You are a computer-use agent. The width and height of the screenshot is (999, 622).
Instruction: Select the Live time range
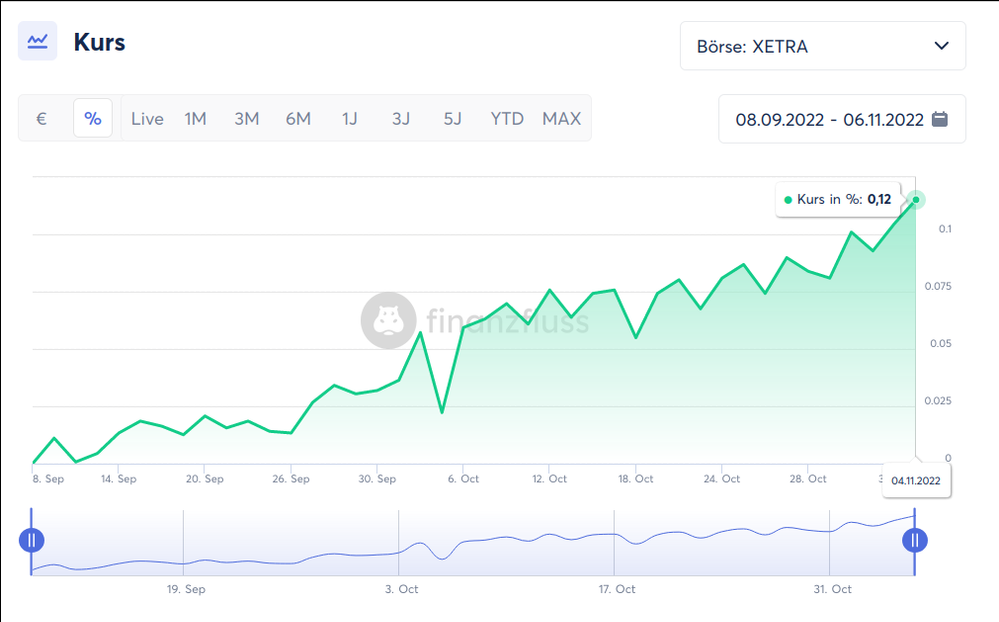[147, 118]
